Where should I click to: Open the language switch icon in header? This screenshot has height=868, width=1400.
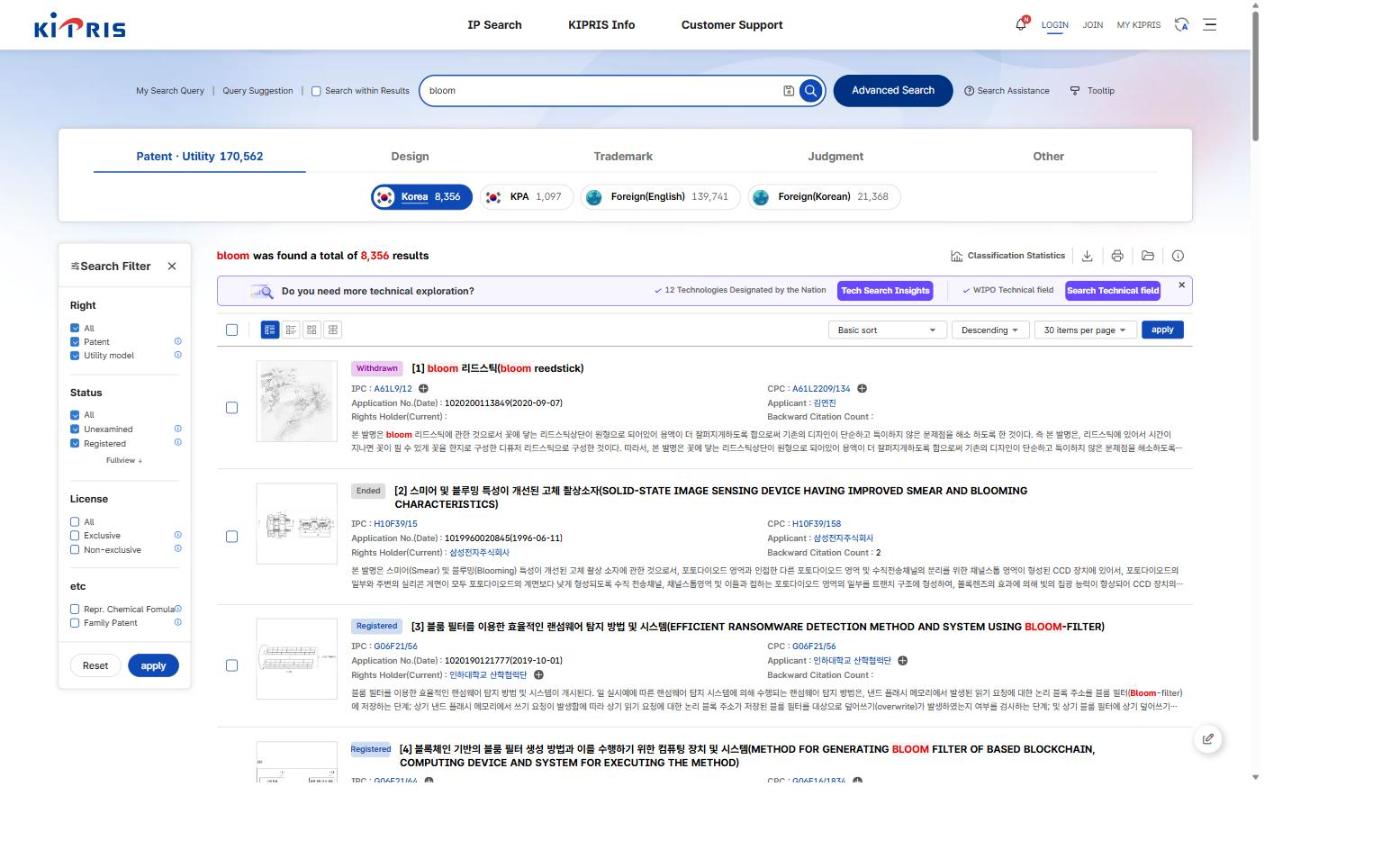(1183, 24)
